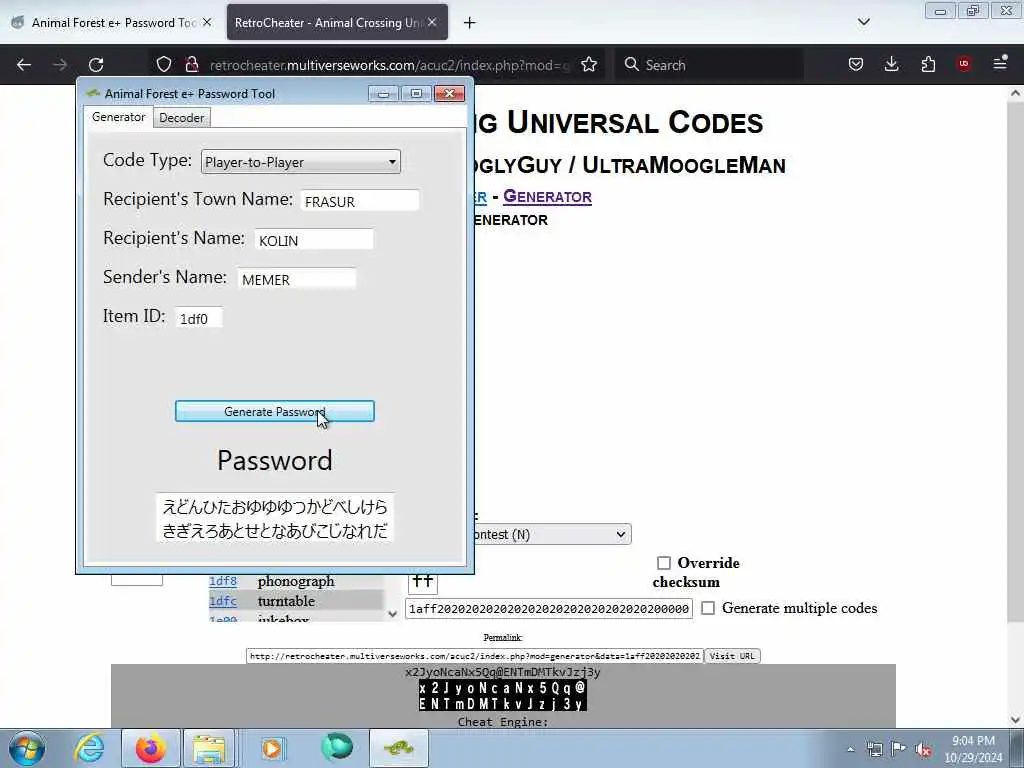Viewport: 1024px width, 768px height.
Task: Open the Action Center flag icon
Action: tap(899, 749)
